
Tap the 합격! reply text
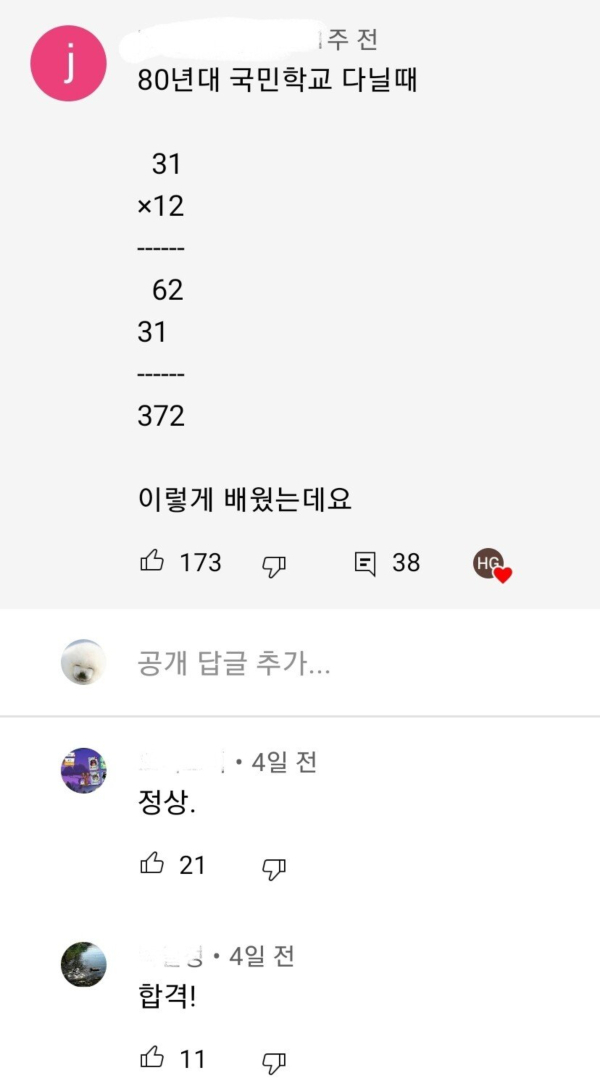pyautogui.click(x=166, y=996)
